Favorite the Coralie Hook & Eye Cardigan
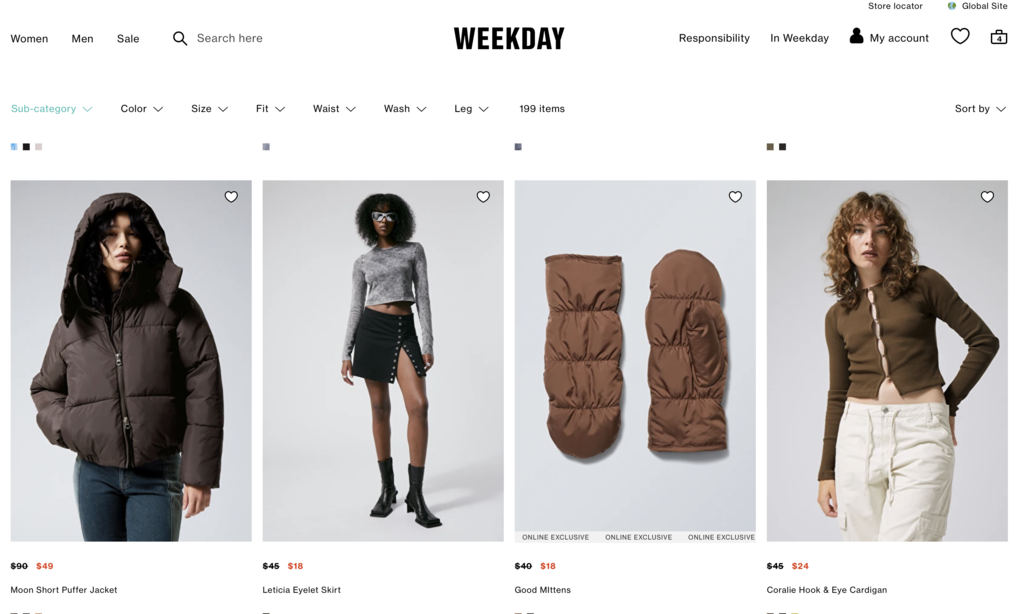The height and width of the screenshot is (614, 1024). coord(987,197)
